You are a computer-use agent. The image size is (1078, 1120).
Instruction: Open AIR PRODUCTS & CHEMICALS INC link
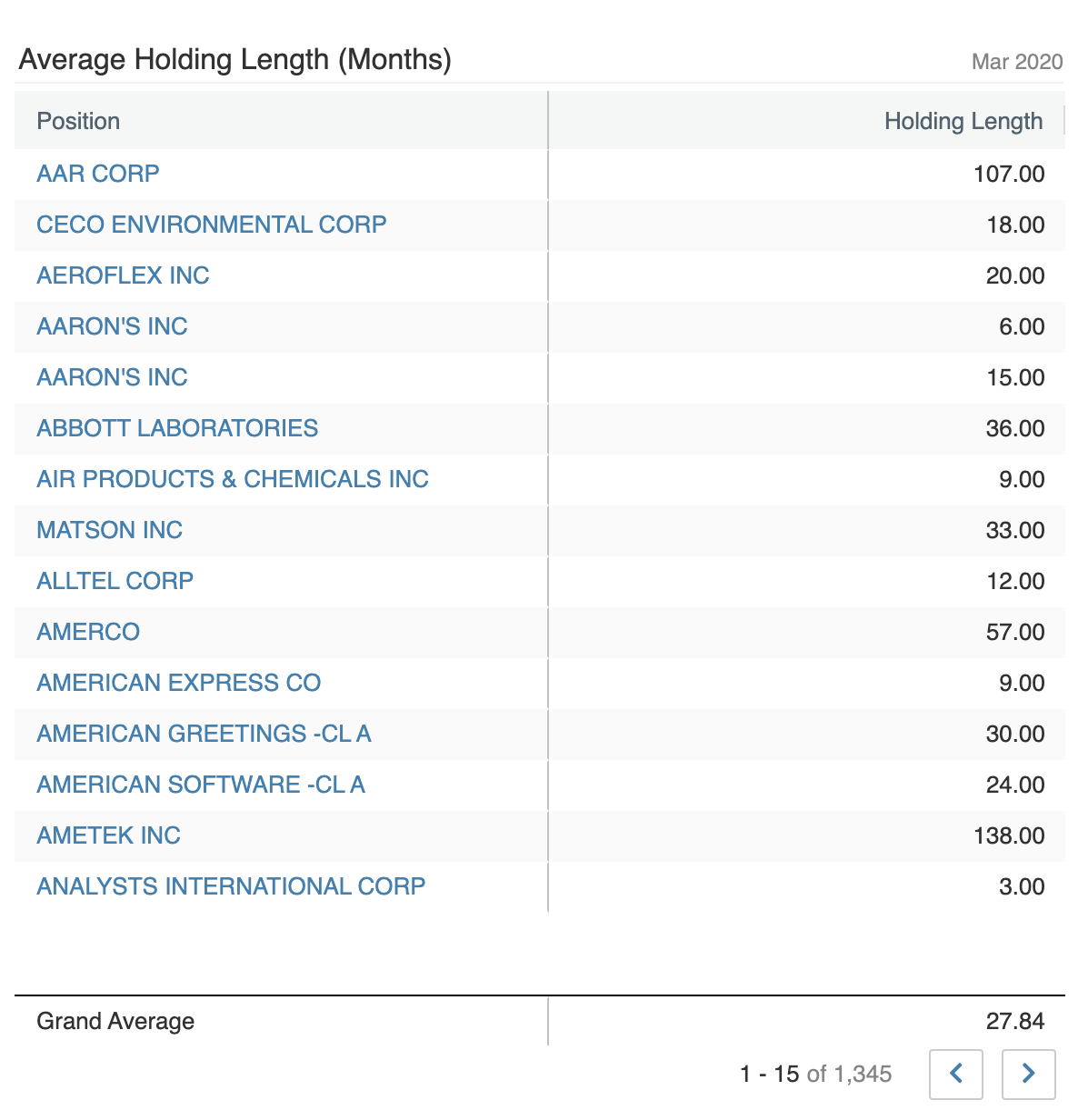pos(233,479)
